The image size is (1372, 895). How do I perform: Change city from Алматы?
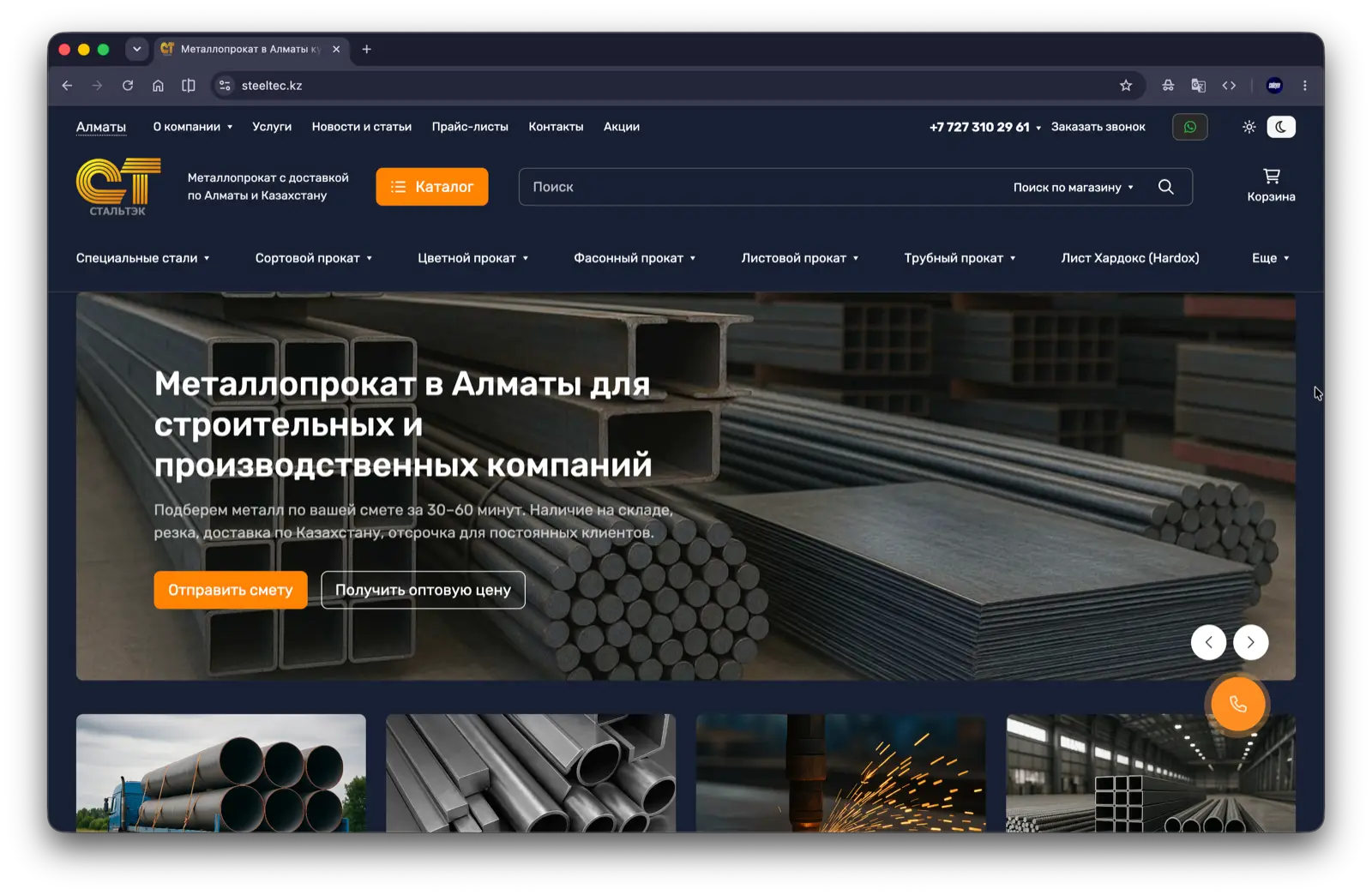click(101, 127)
